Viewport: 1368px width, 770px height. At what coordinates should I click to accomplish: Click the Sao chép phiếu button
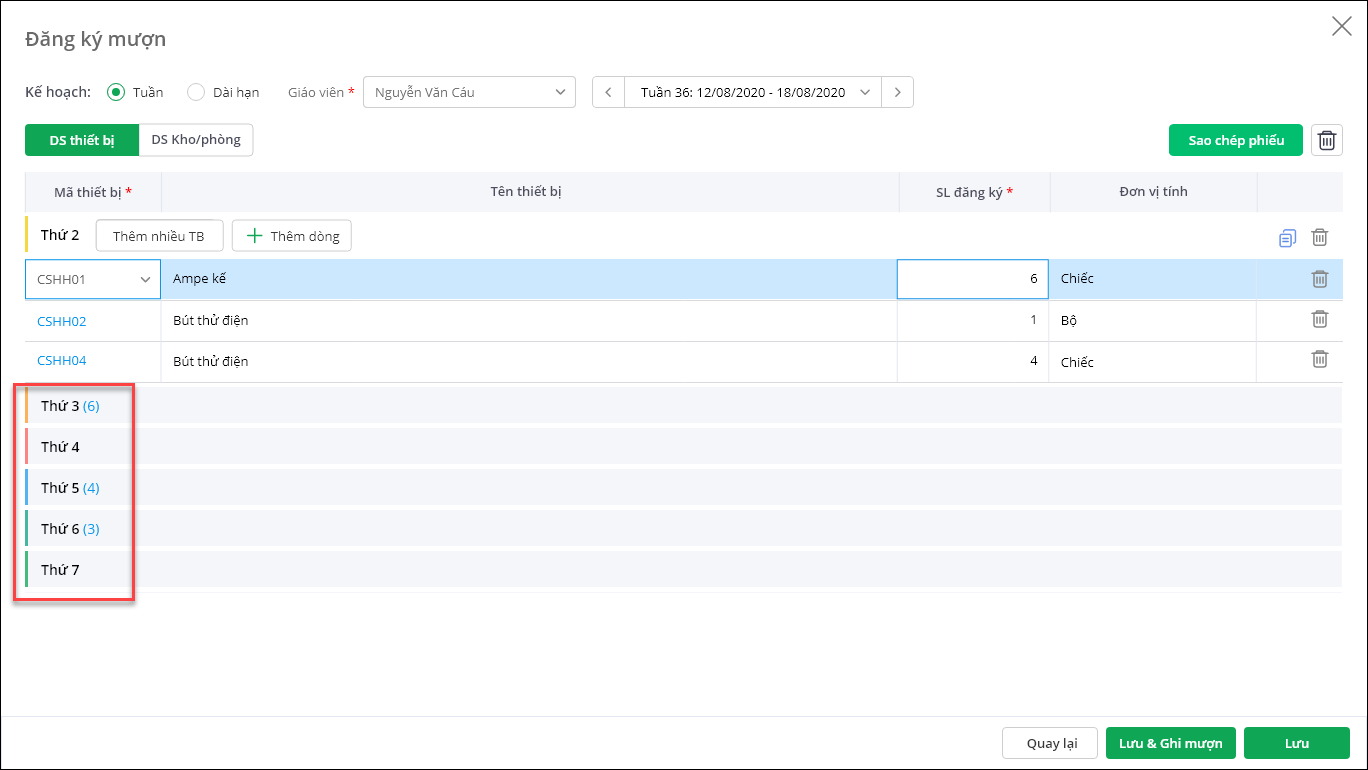(1236, 140)
